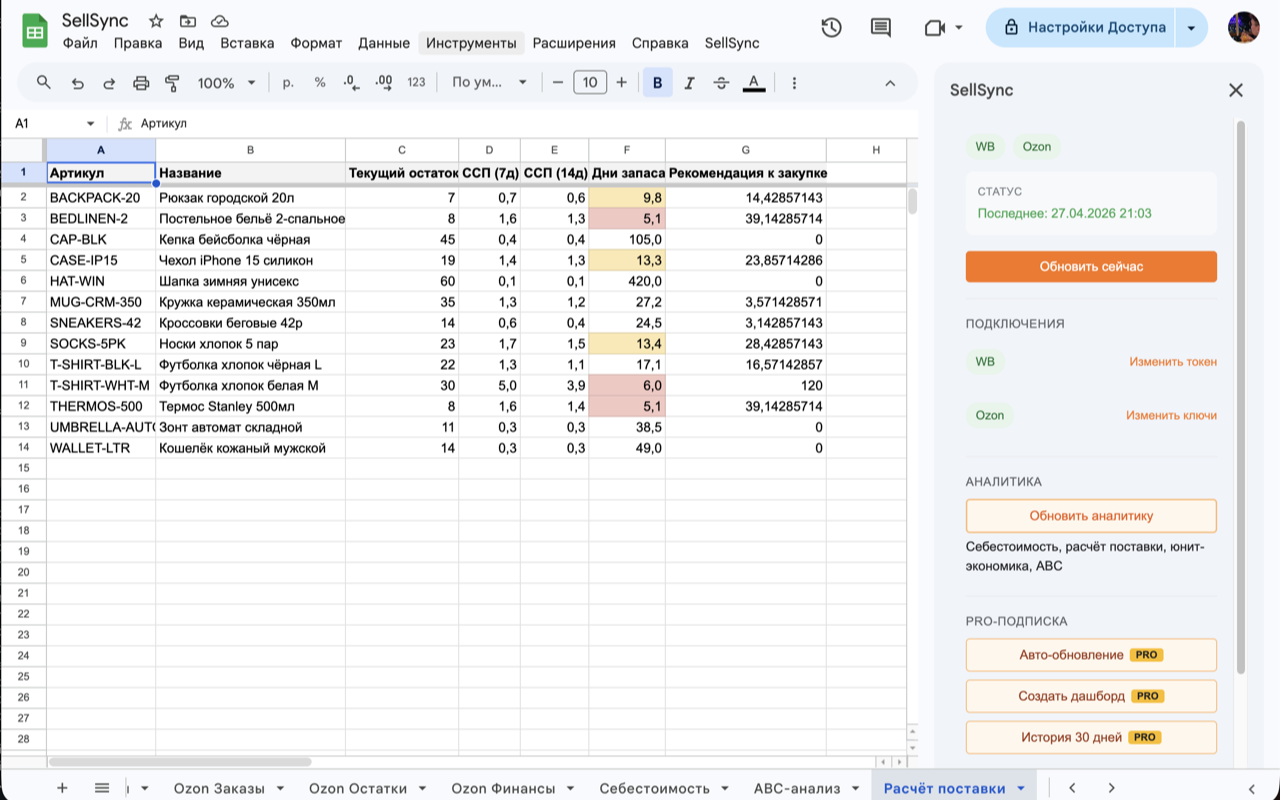
Task: Select the cell containing THERMOS-500
Action: [101, 407]
